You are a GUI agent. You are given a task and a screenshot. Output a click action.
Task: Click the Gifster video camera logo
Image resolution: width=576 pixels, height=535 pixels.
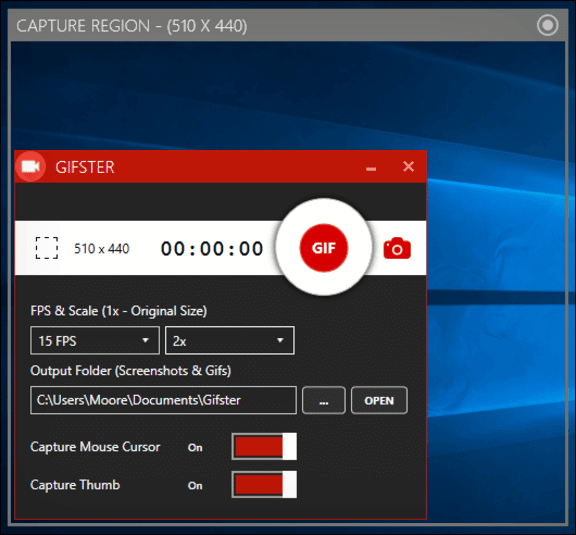pyautogui.click(x=30, y=167)
